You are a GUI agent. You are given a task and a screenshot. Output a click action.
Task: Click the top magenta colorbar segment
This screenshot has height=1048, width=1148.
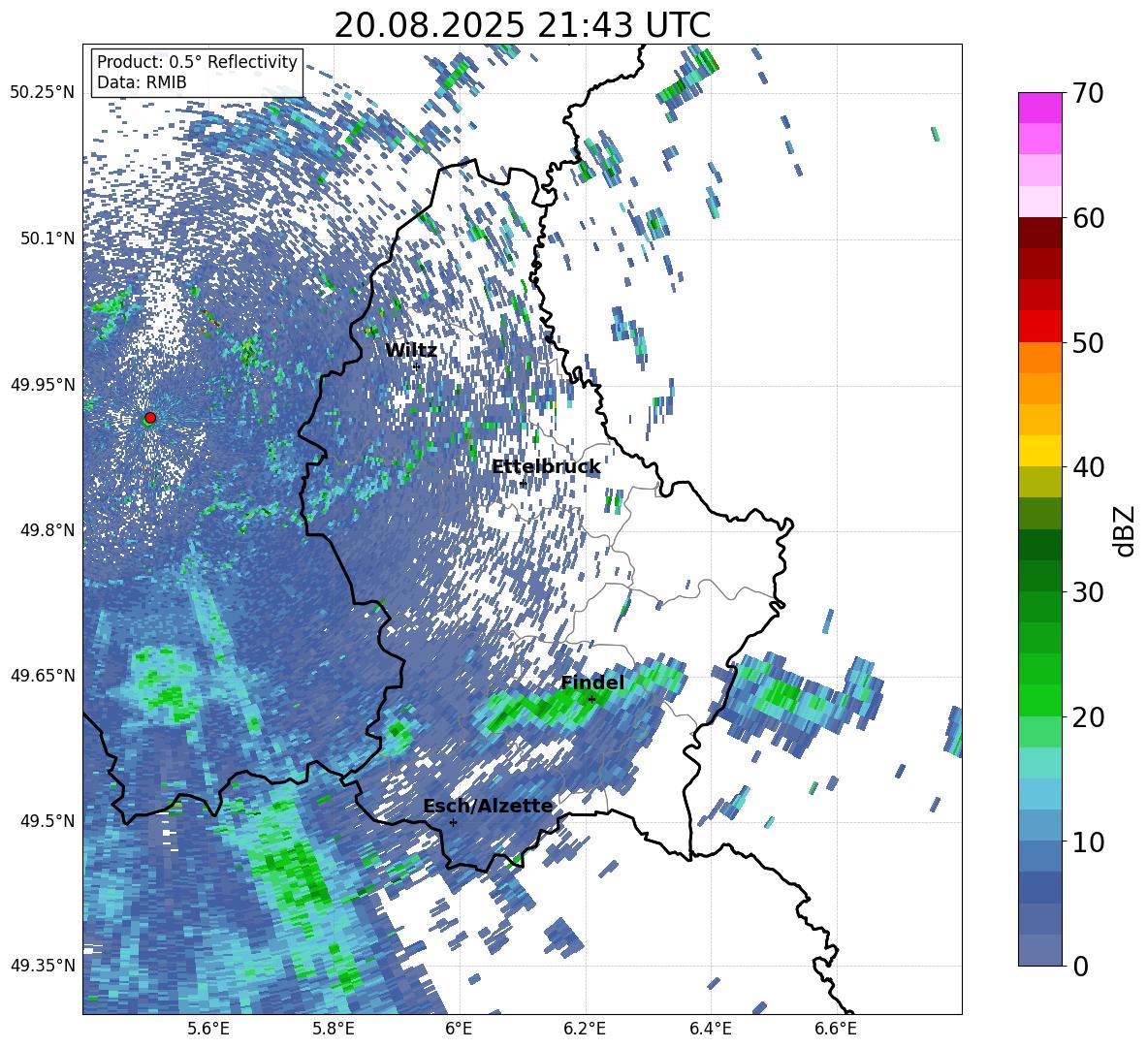[x=1039, y=108]
